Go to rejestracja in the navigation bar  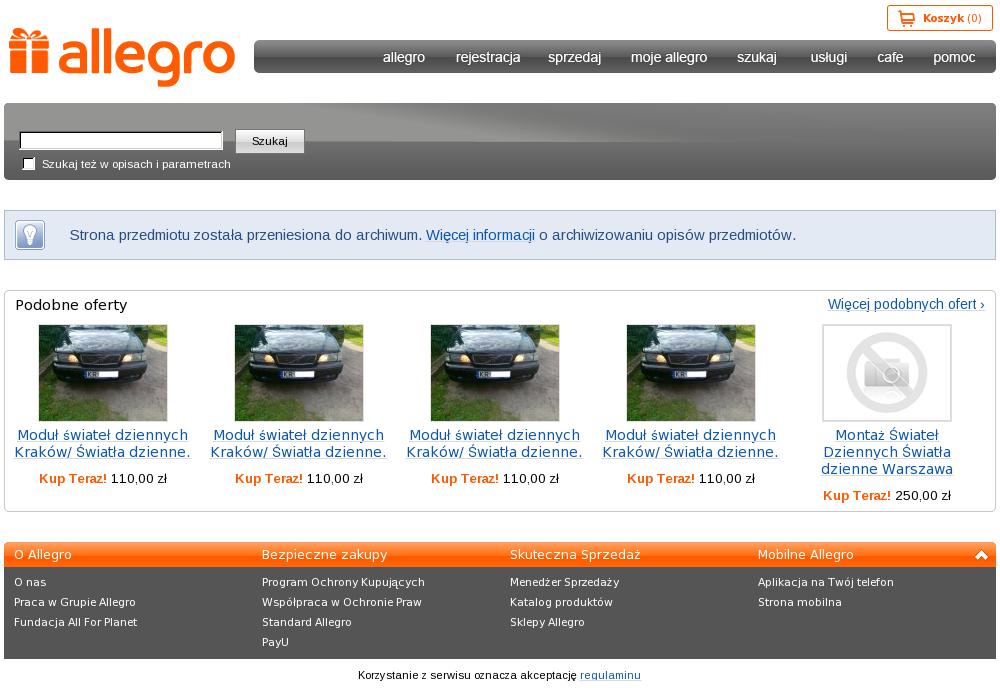coord(488,57)
